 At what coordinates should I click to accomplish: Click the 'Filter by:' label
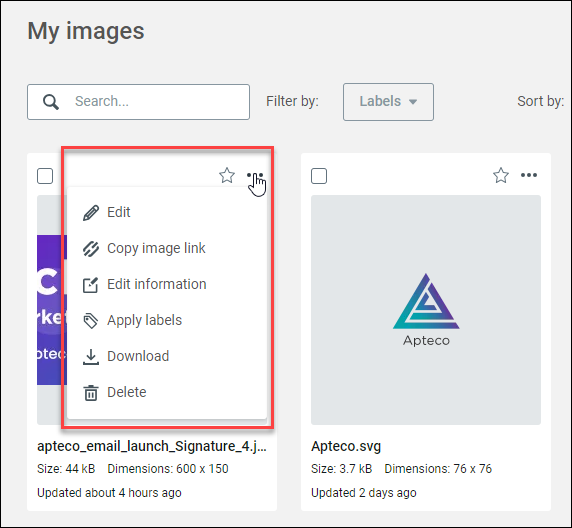point(292,101)
